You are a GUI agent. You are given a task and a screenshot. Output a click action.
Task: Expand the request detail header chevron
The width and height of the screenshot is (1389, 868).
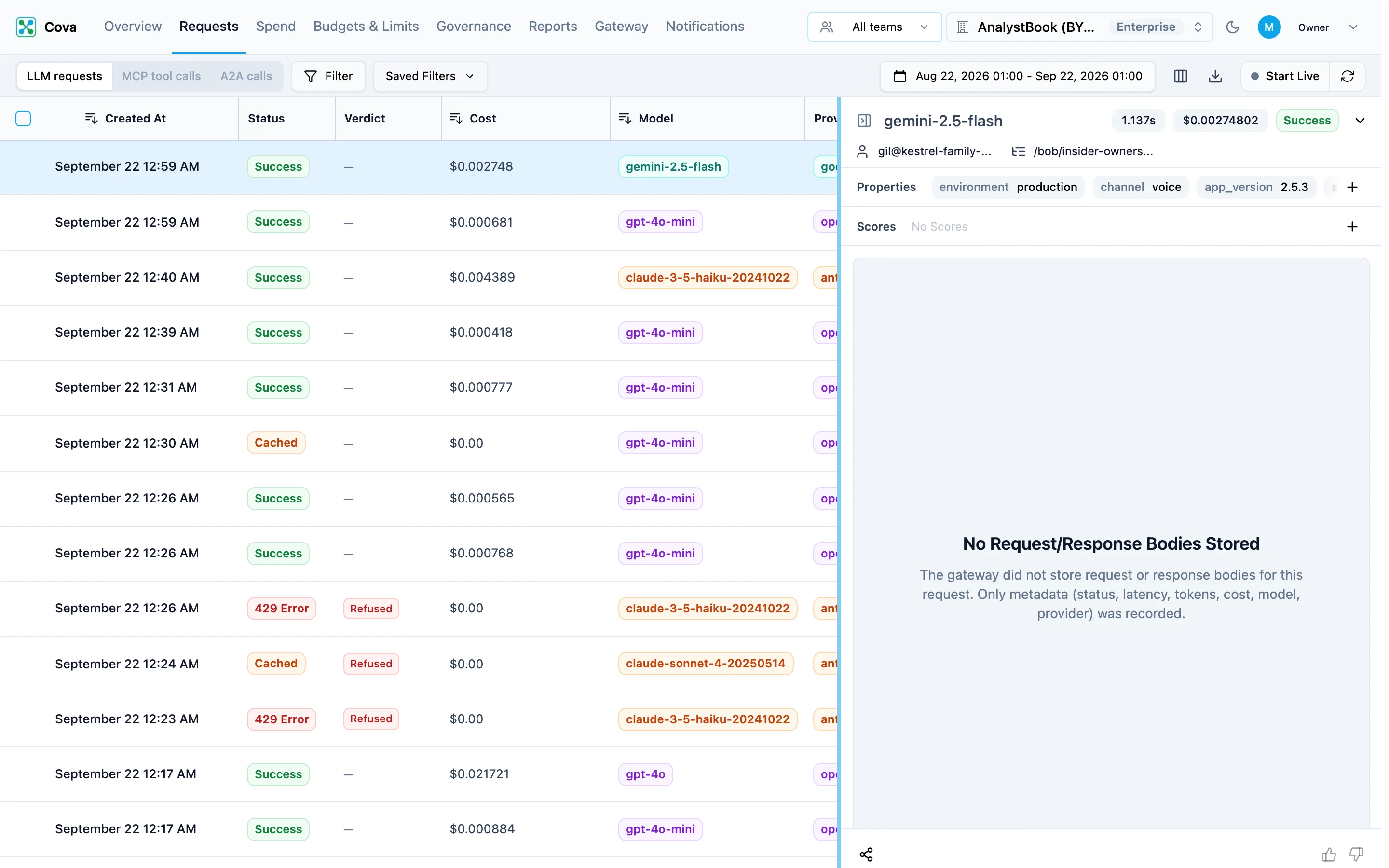[x=1359, y=121]
